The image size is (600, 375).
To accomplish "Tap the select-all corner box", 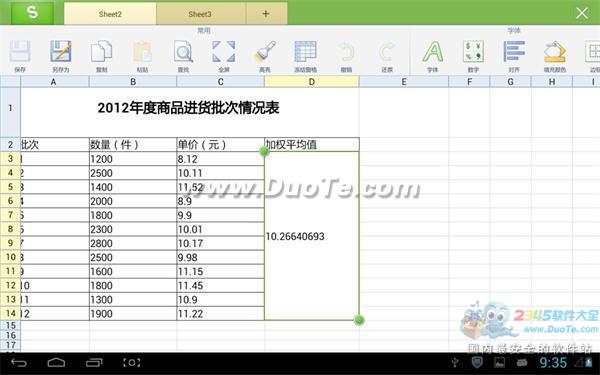I will click(x=10, y=82).
